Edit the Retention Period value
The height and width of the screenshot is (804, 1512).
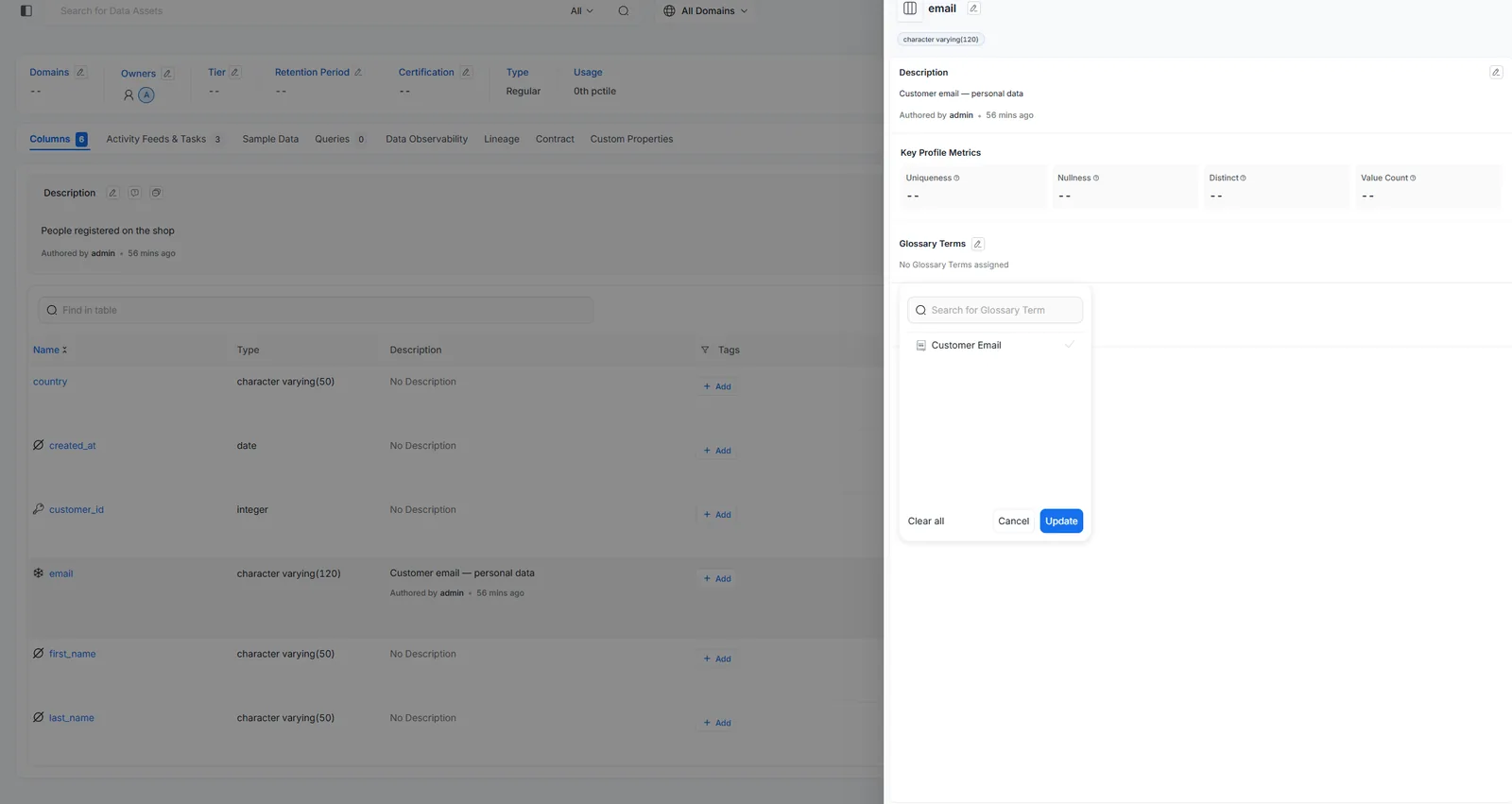tap(358, 72)
